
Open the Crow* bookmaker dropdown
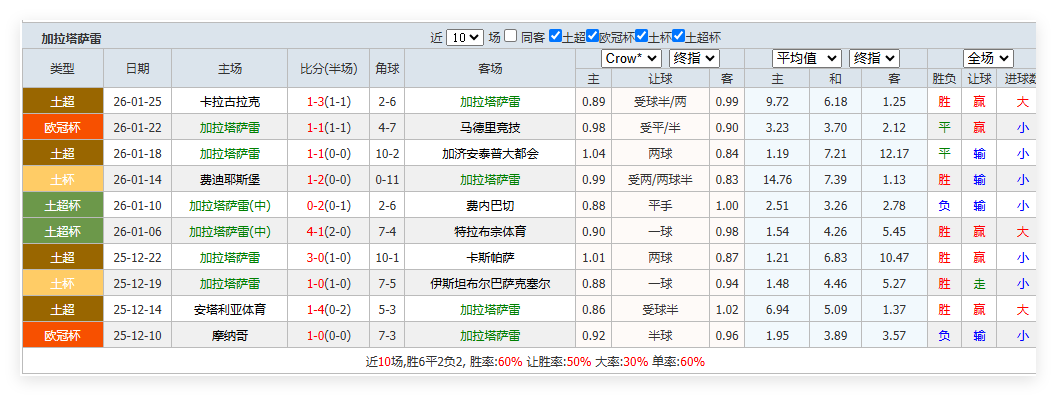tap(631, 59)
